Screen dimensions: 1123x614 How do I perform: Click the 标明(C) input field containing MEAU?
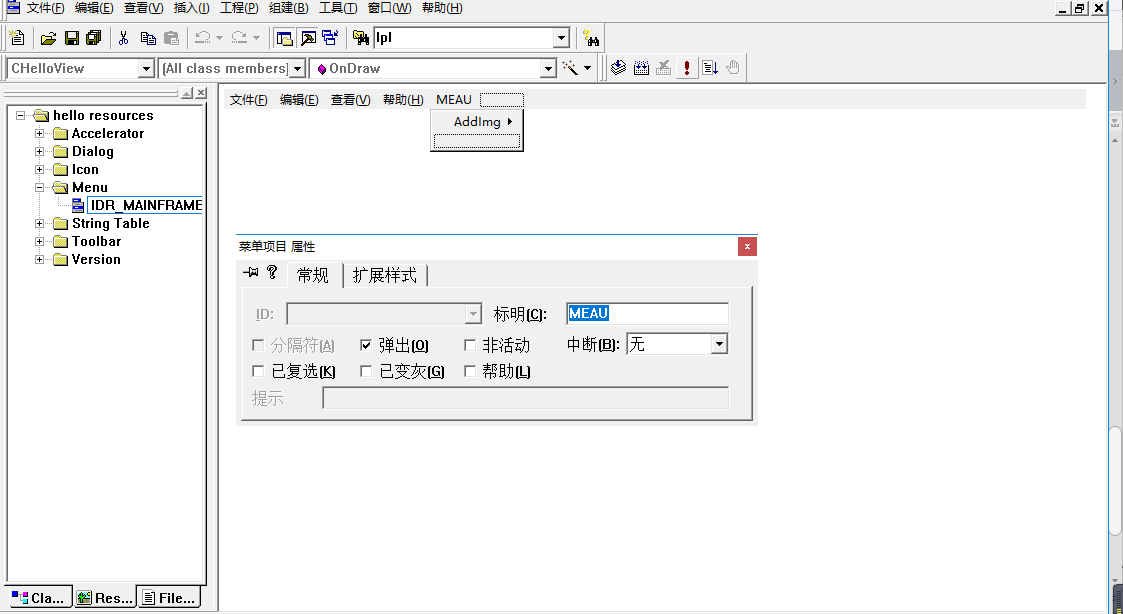coord(646,313)
